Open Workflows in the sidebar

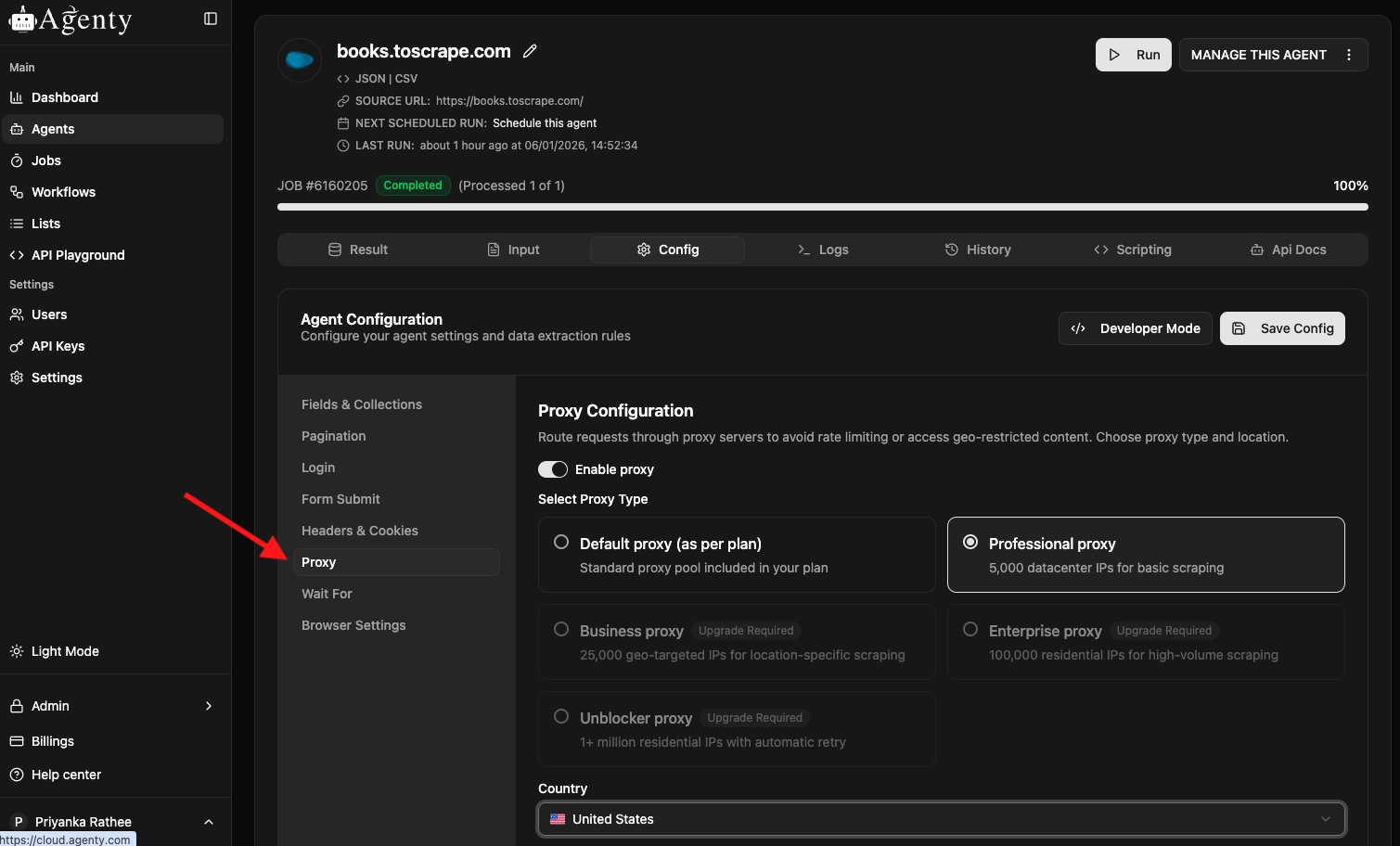[x=63, y=192]
